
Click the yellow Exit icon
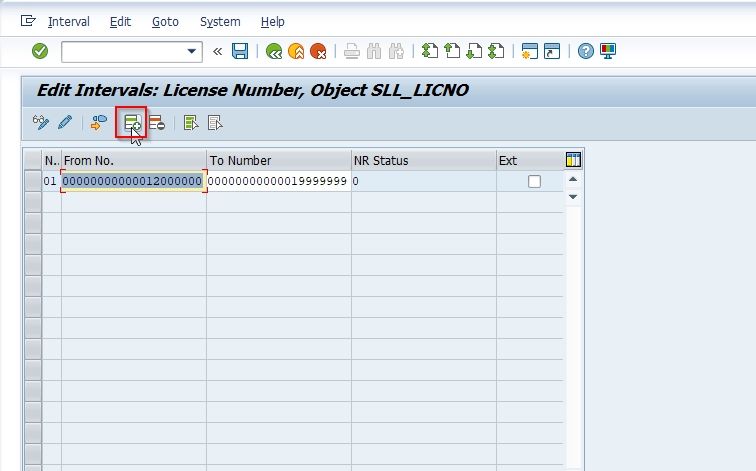(x=296, y=51)
